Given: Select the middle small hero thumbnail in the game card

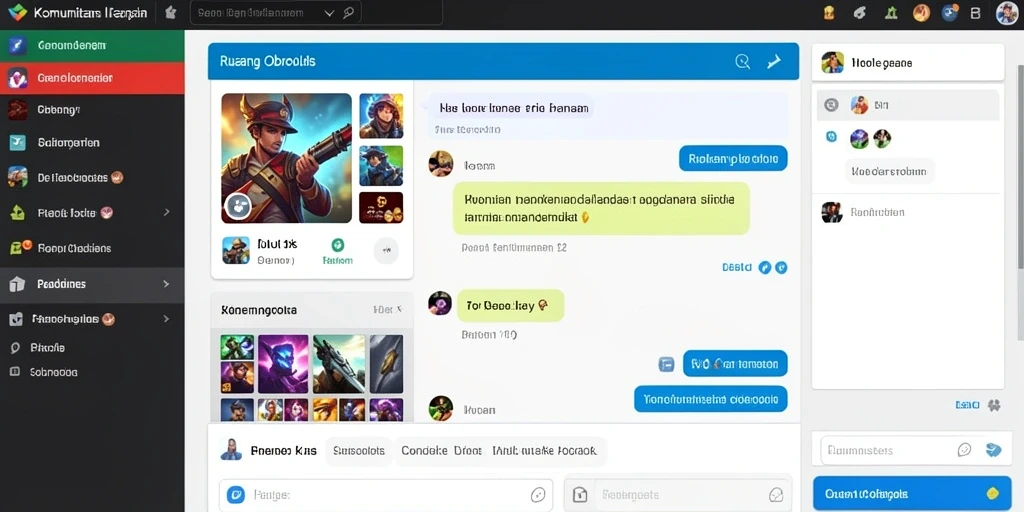Looking at the screenshot, I should [x=381, y=165].
